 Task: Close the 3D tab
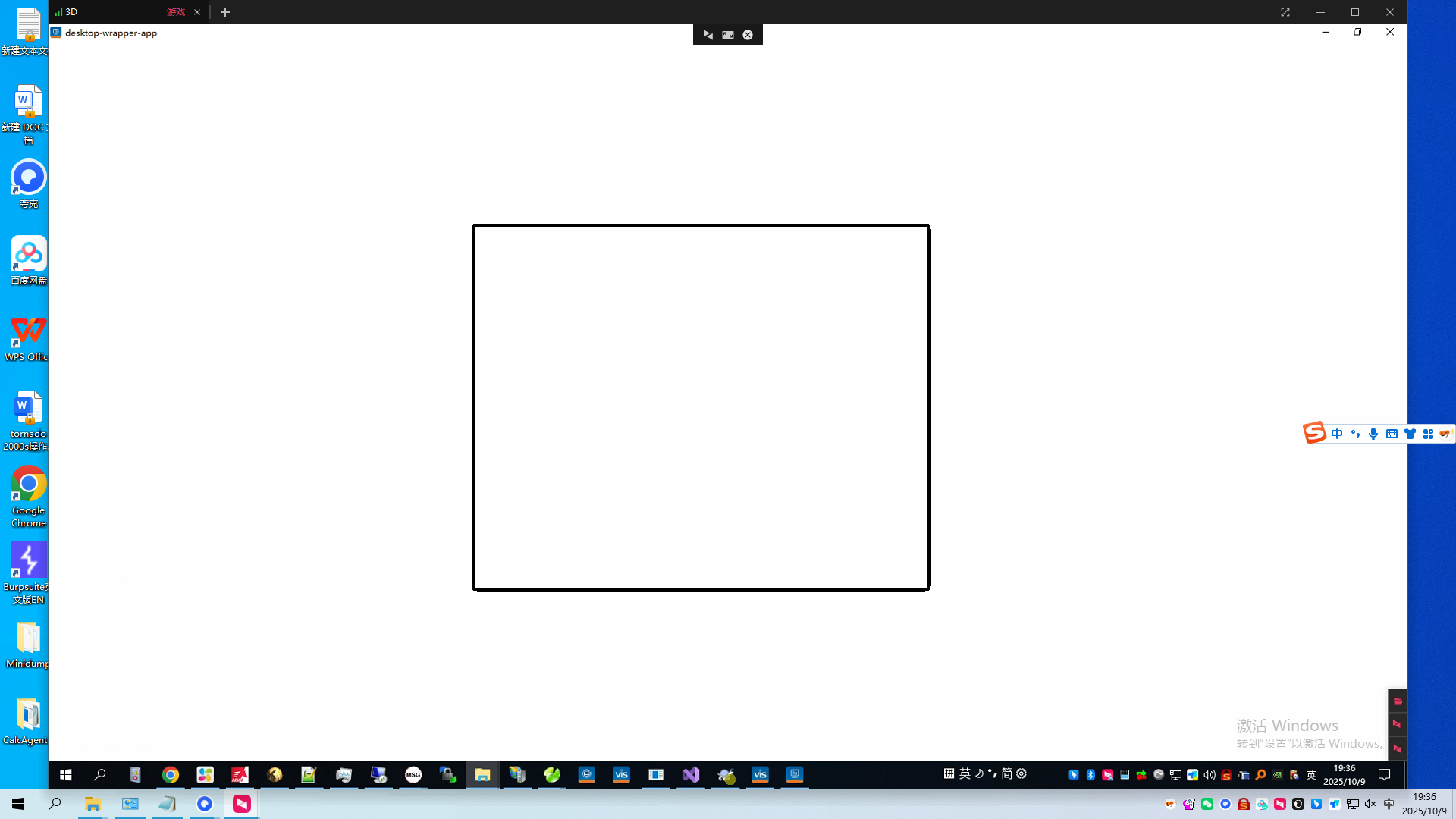click(197, 12)
